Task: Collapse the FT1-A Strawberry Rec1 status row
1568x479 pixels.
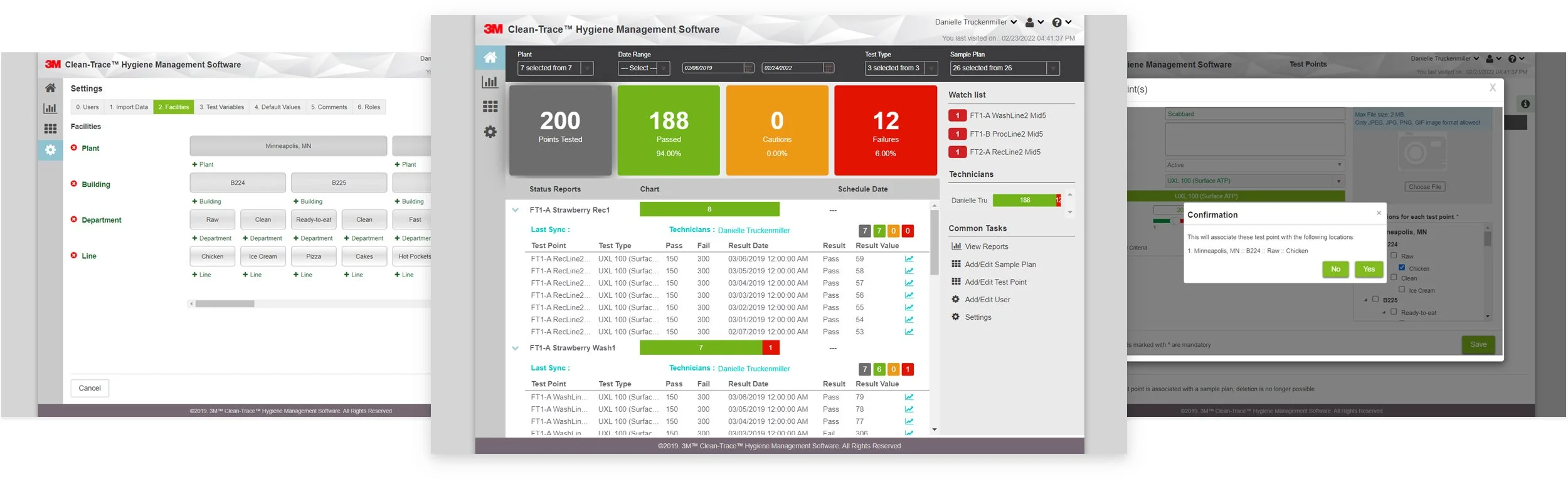Action: (x=516, y=210)
